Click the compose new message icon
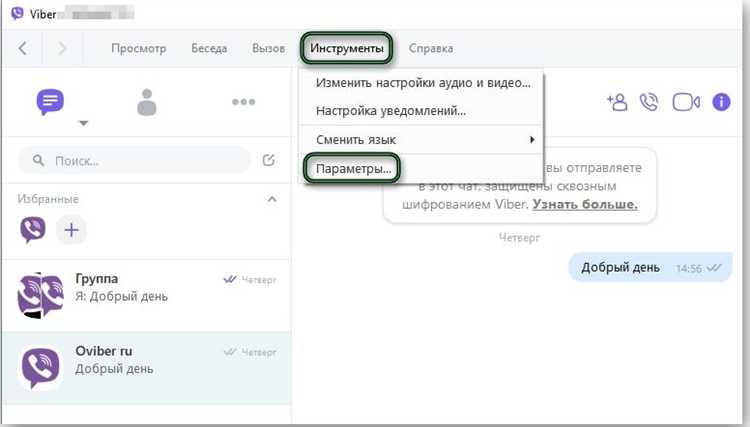This screenshot has height=427, width=750. pyautogui.click(x=269, y=160)
